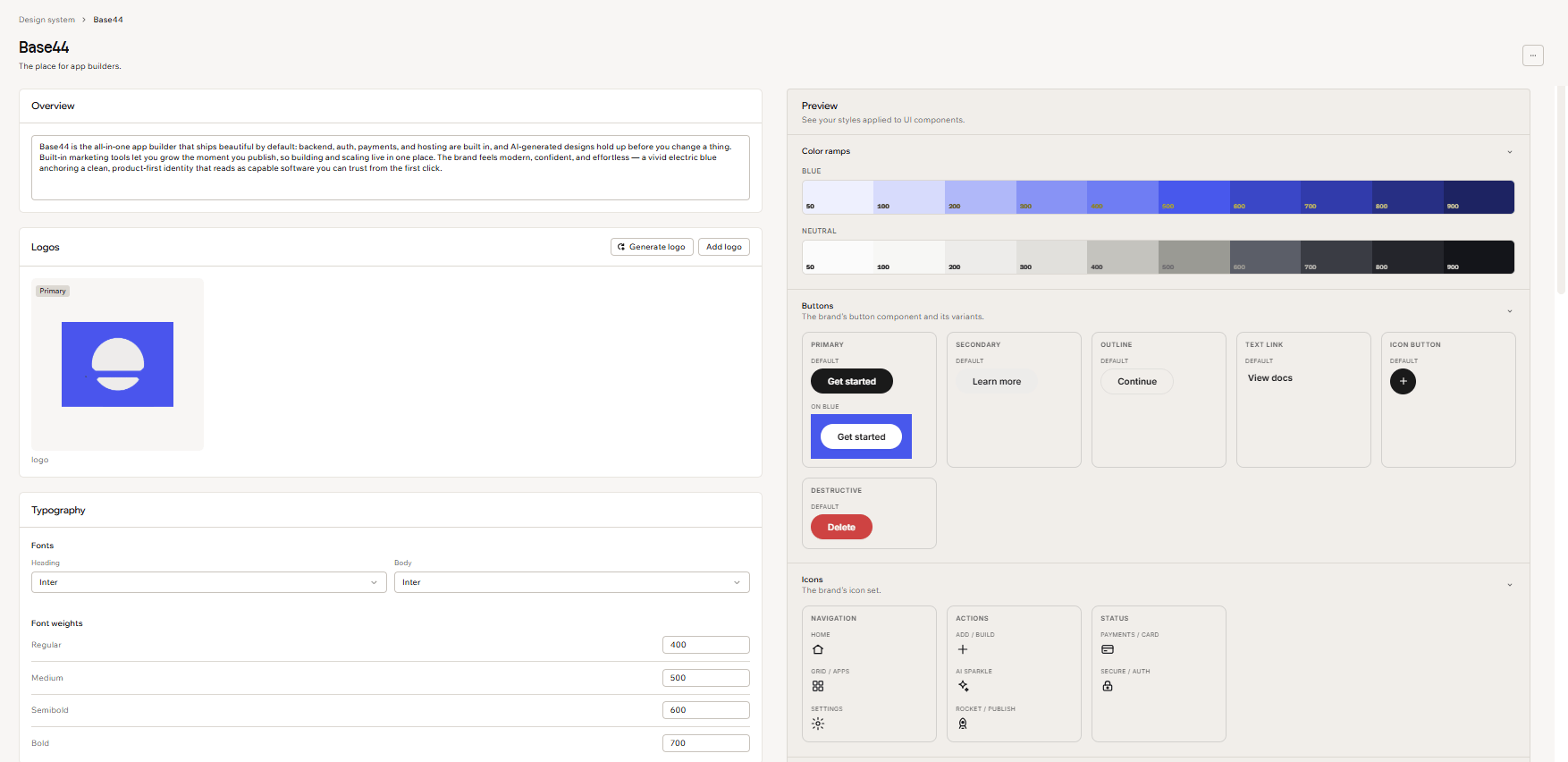Select the Blue 500 swatch
The image size is (1568, 762).
point(1194,197)
